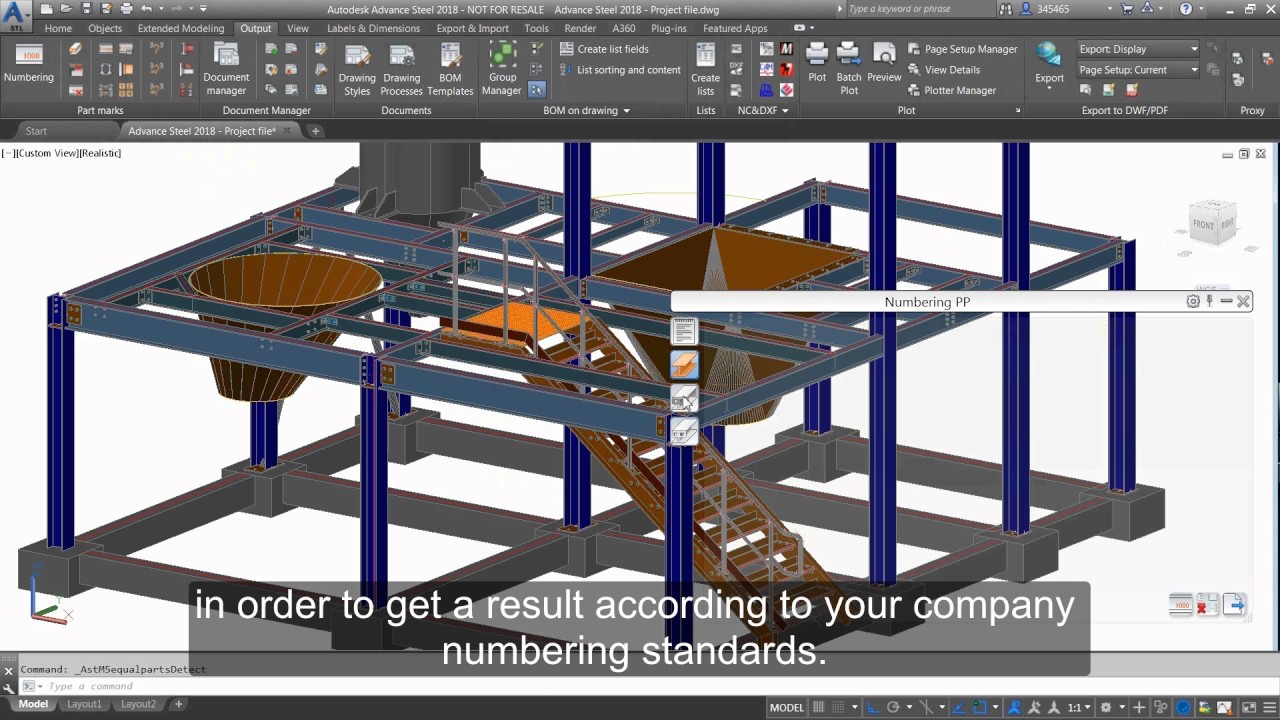Open the Export Display dropdown

click(x=1192, y=48)
